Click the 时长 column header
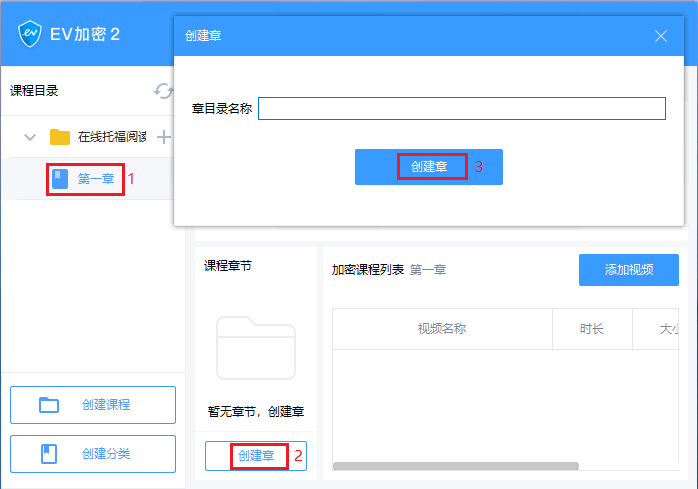698x489 pixels. point(592,329)
